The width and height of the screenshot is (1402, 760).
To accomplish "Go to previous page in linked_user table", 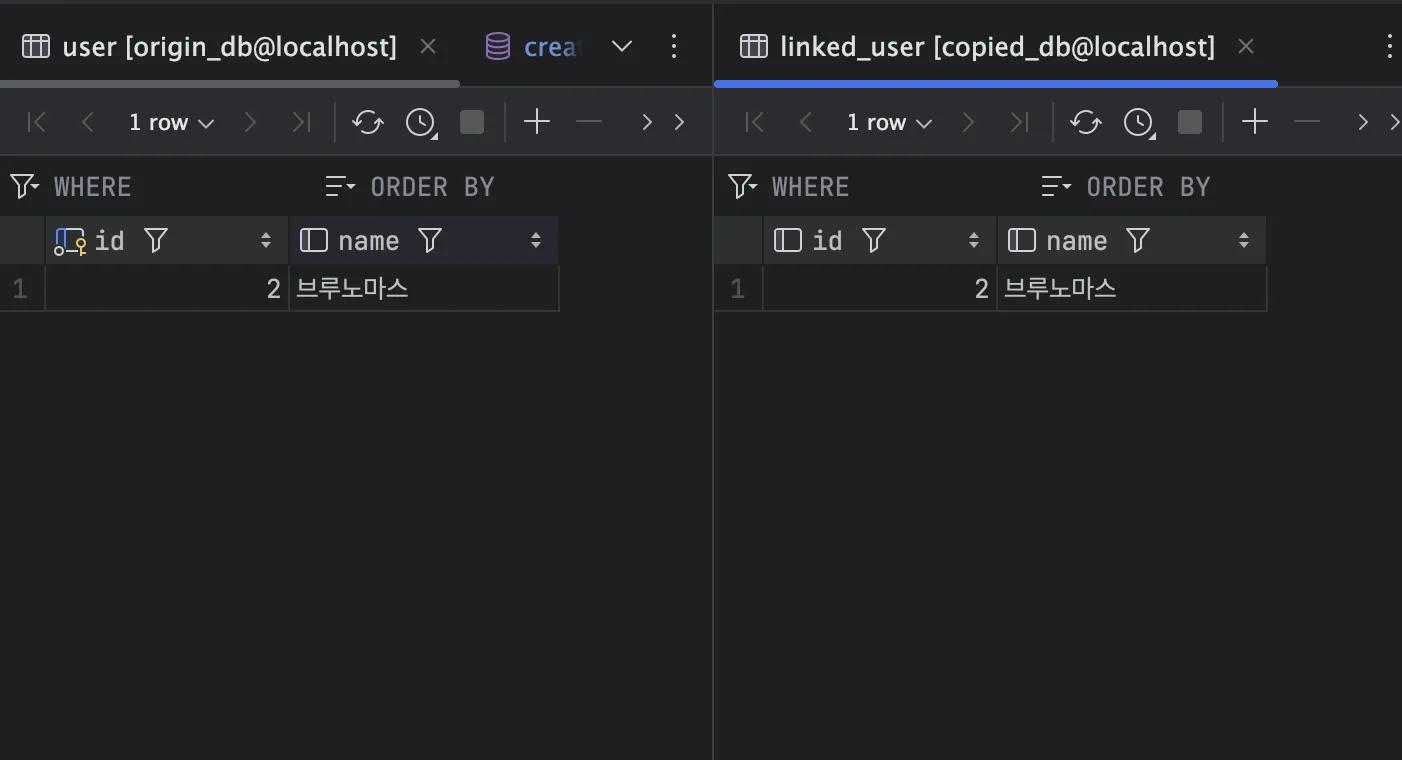I will coord(805,122).
